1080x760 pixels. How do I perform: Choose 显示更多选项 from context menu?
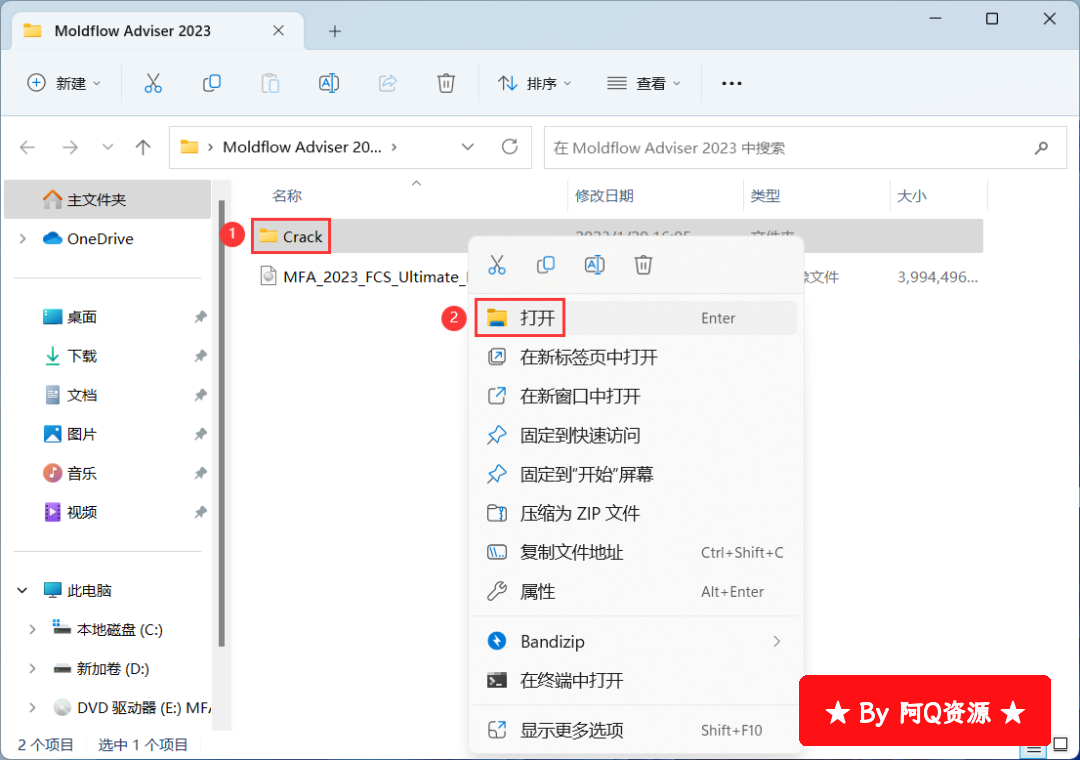pyautogui.click(x=635, y=730)
